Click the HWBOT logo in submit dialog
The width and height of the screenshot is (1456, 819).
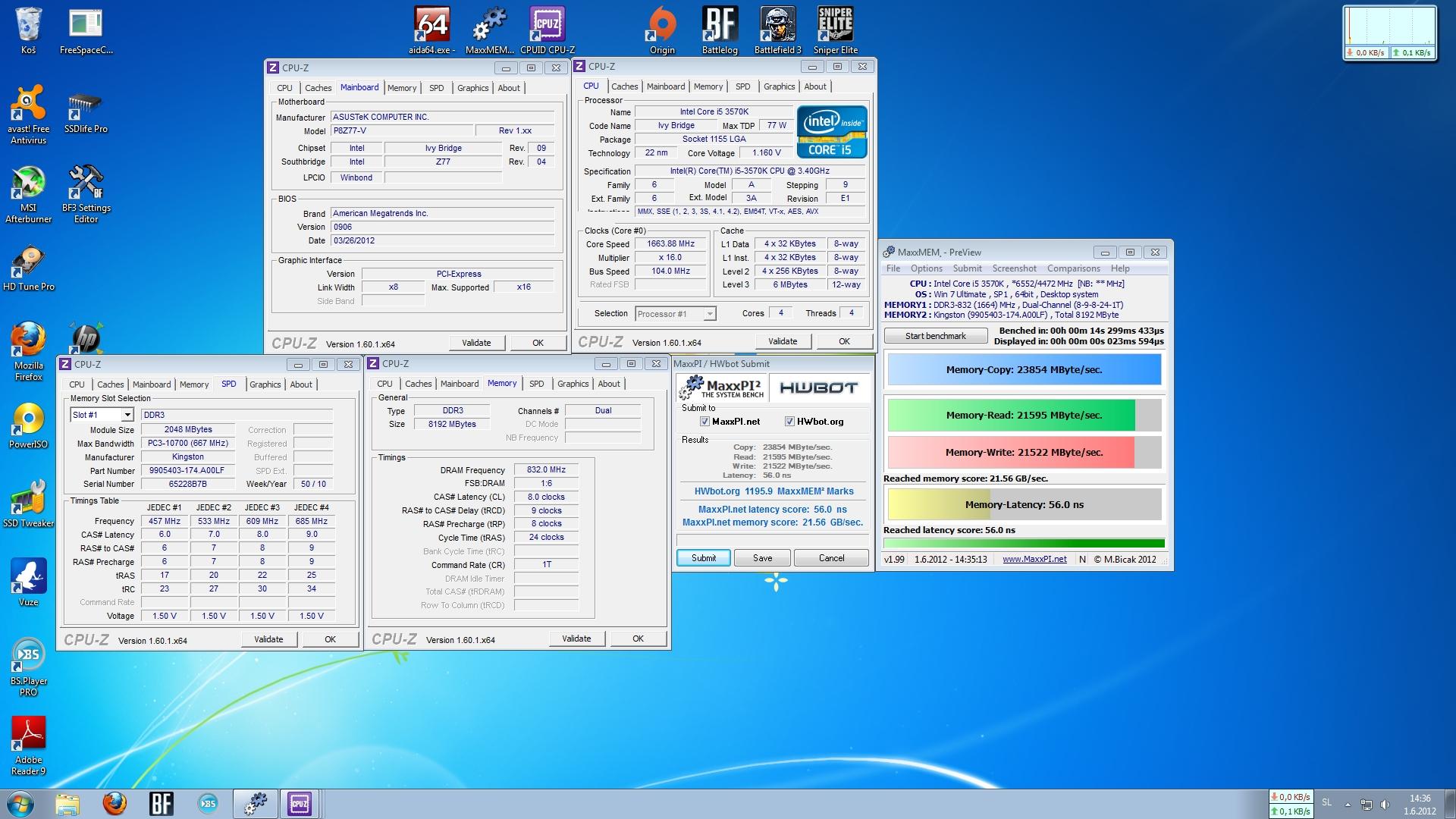(818, 388)
